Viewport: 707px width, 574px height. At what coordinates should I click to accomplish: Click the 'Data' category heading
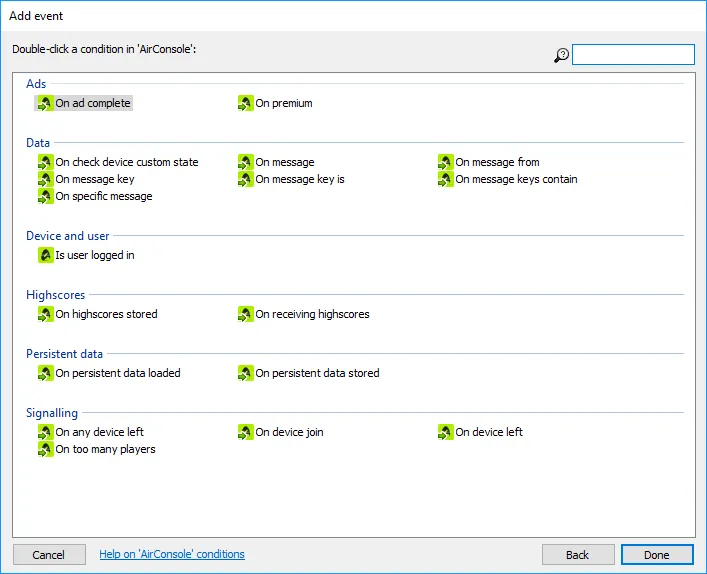click(38, 143)
